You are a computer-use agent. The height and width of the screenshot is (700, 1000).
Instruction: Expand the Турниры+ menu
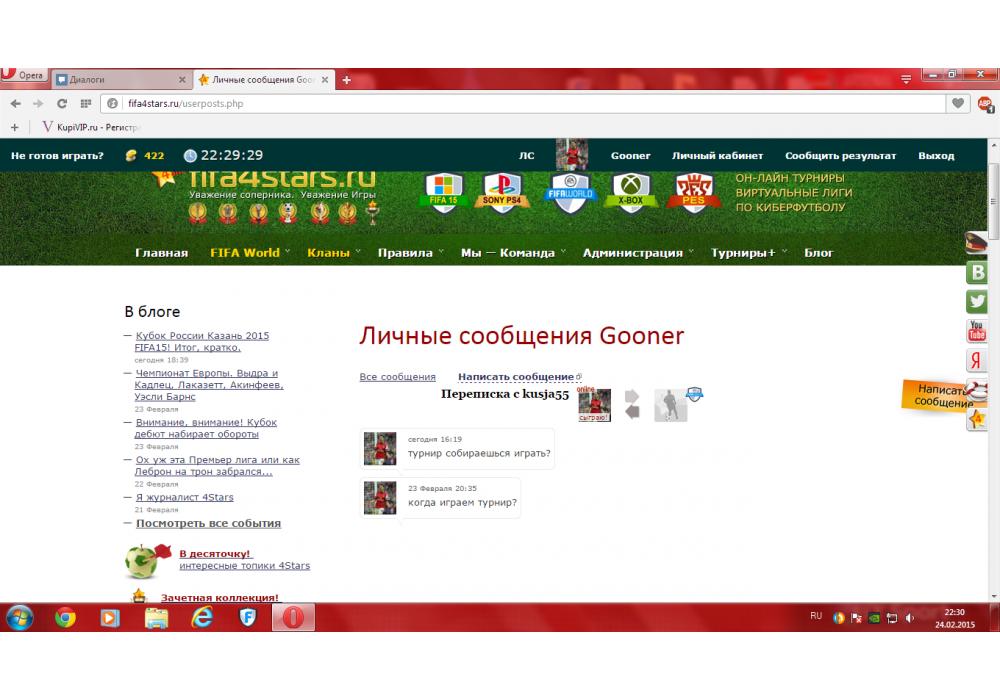(749, 253)
